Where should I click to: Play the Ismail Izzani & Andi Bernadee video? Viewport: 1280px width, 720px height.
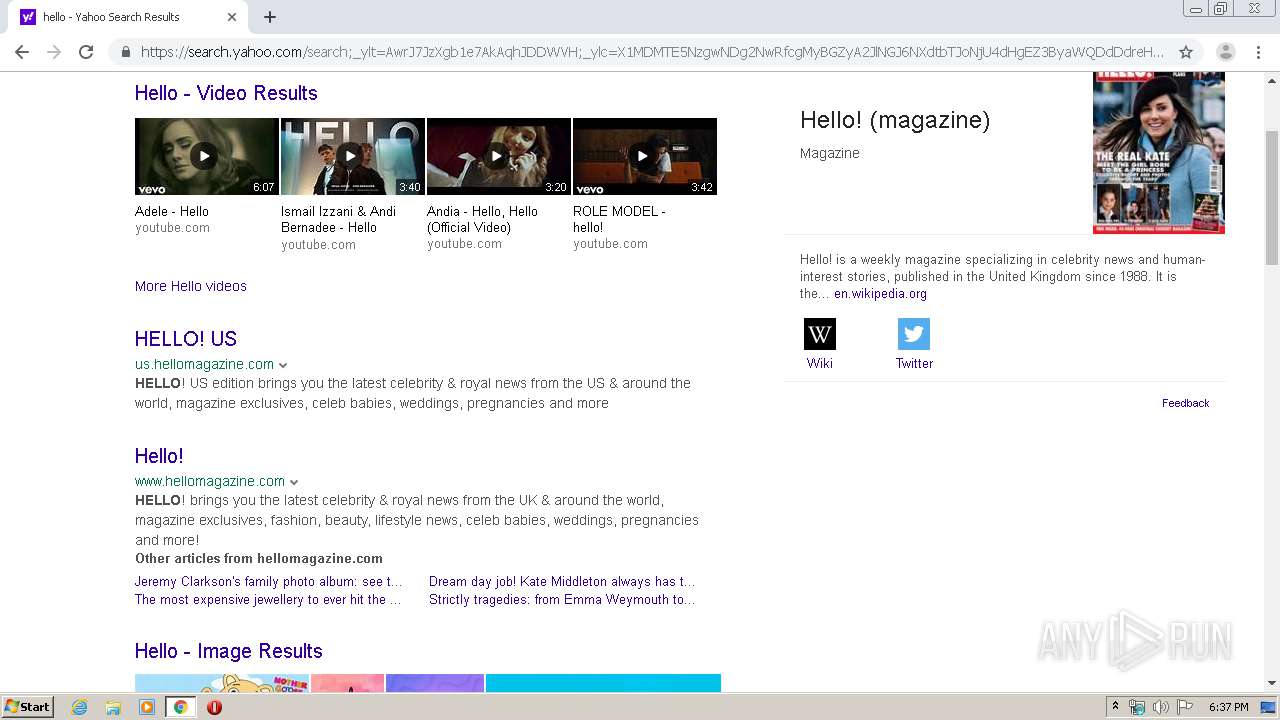tap(353, 156)
